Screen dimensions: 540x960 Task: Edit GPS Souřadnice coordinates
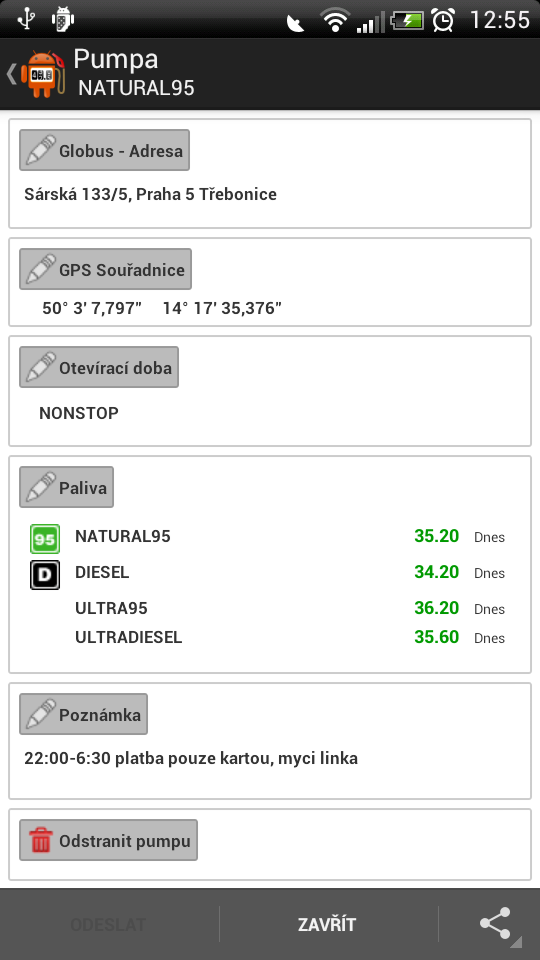[x=105, y=269]
